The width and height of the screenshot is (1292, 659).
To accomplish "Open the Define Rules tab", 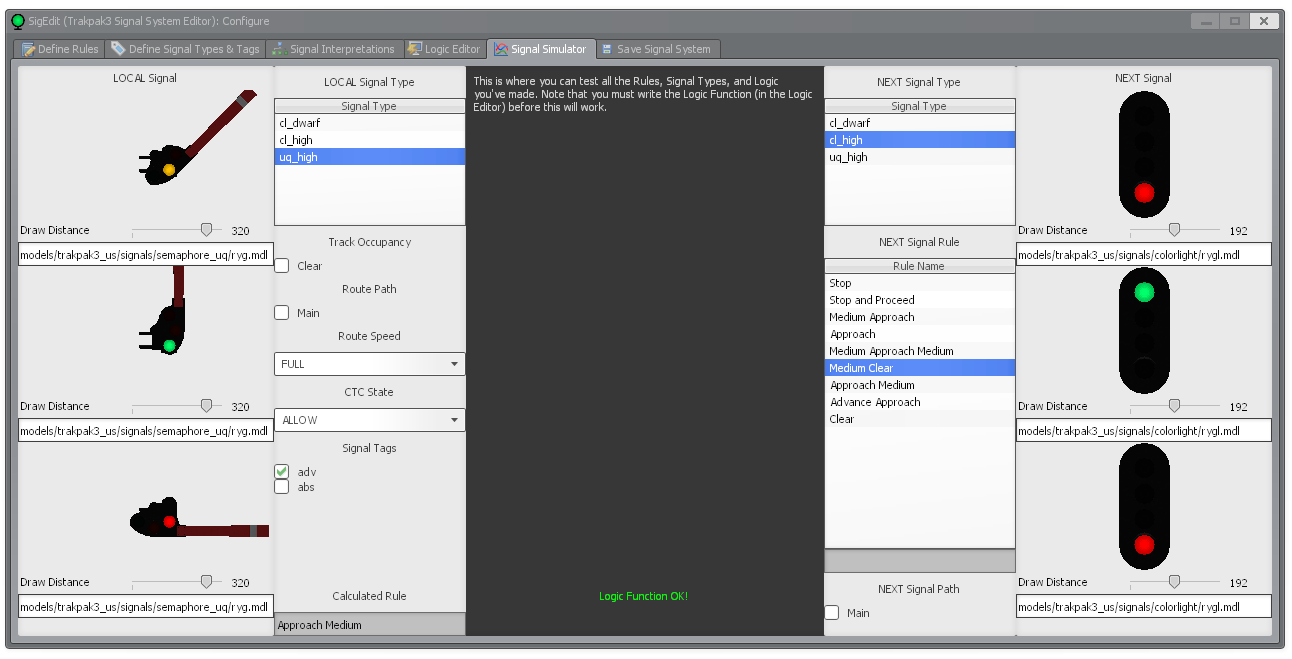I will 61,49.
